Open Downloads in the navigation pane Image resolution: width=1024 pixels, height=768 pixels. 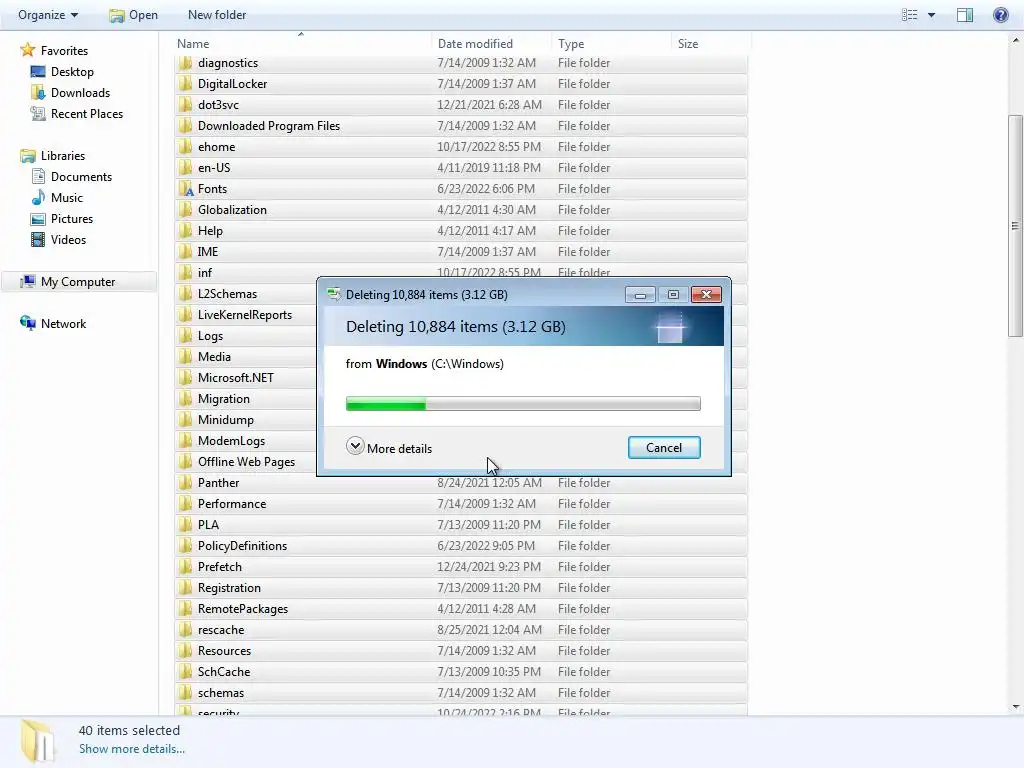[x=80, y=93]
